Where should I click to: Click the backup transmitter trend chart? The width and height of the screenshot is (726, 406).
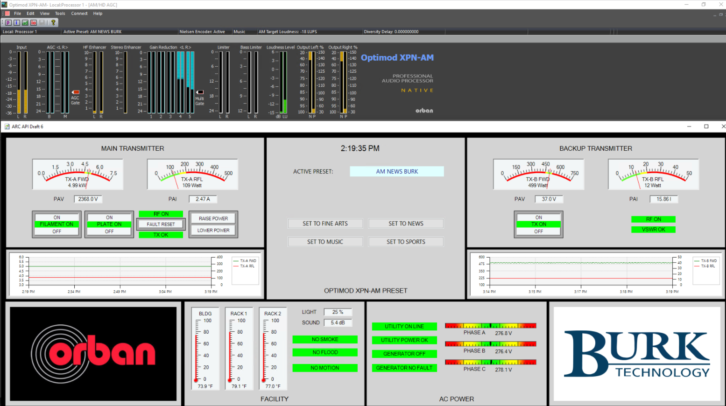pyautogui.click(x=595, y=274)
